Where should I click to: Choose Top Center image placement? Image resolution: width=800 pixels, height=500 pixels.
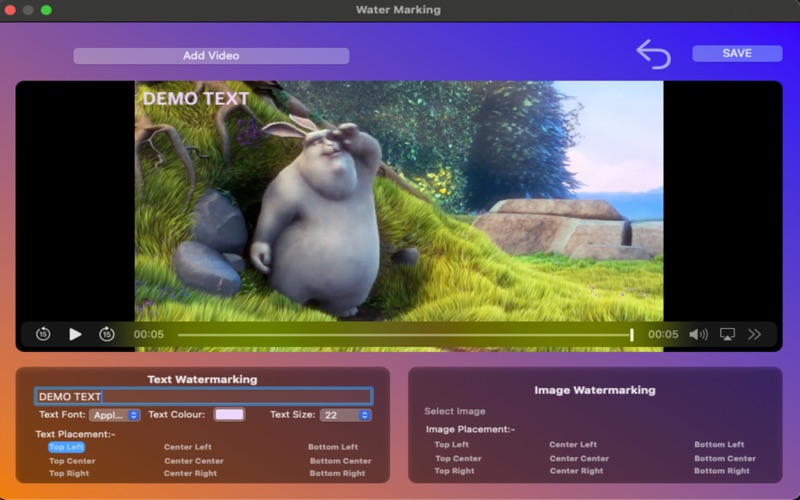[x=458, y=458]
